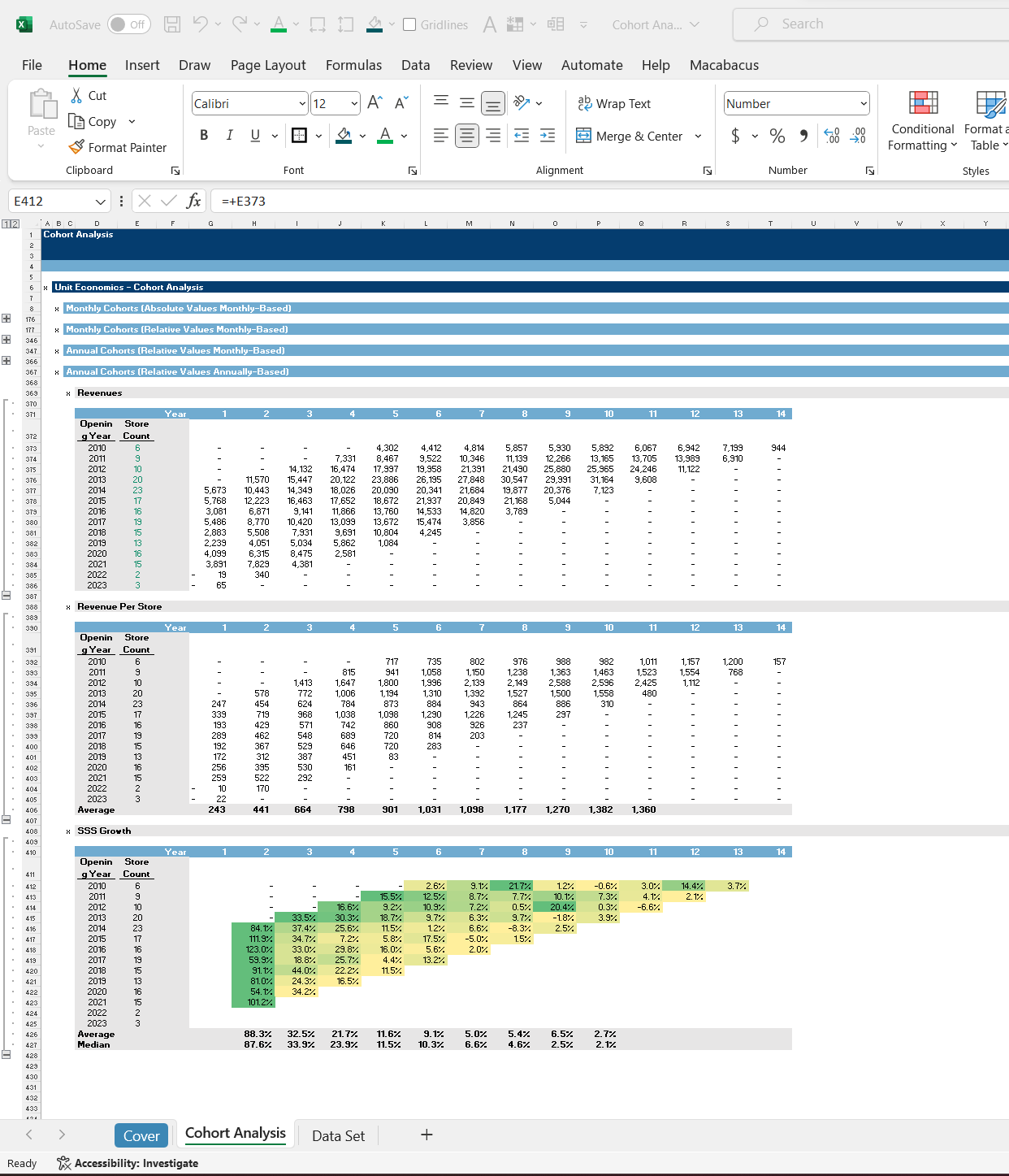Toggle the AutoSave switch
The width and height of the screenshot is (1009, 1176).
click(128, 24)
